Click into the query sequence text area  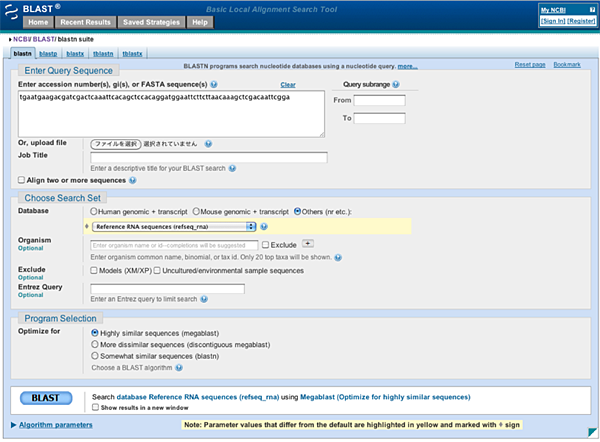(x=171, y=114)
